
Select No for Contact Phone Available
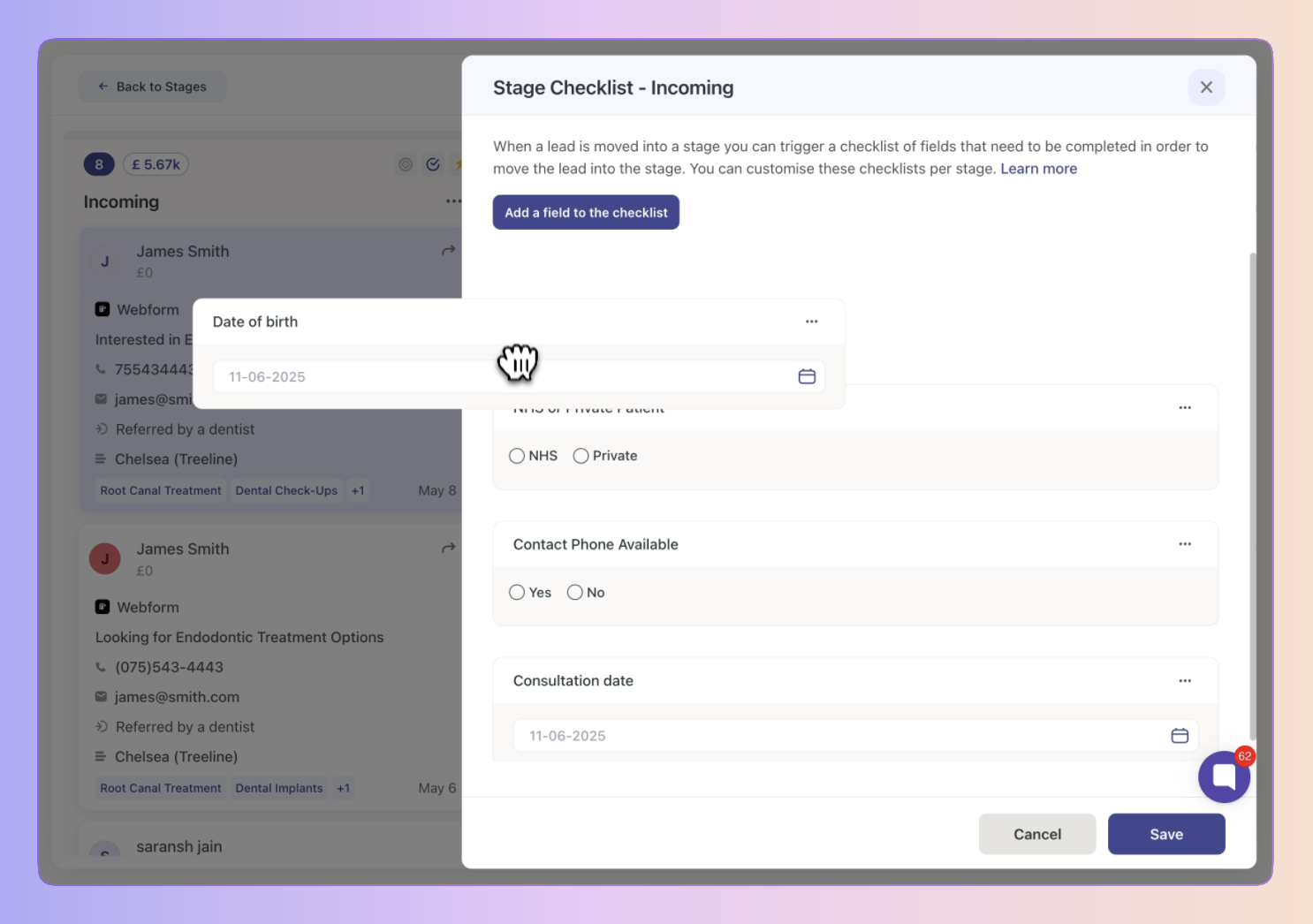574,593
